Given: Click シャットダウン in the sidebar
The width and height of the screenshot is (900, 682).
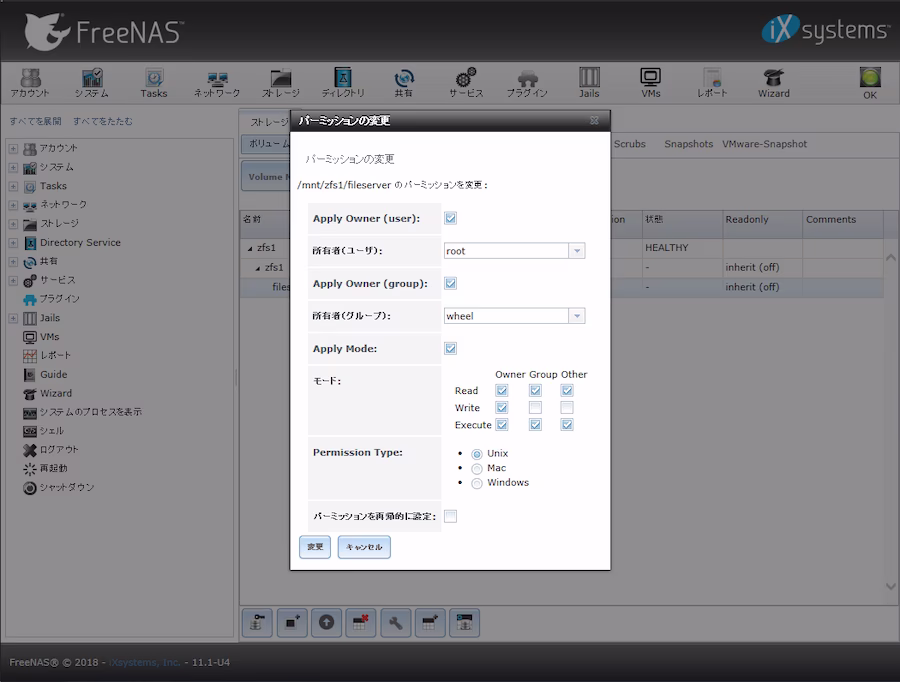Looking at the screenshot, I should pos(67,487).
